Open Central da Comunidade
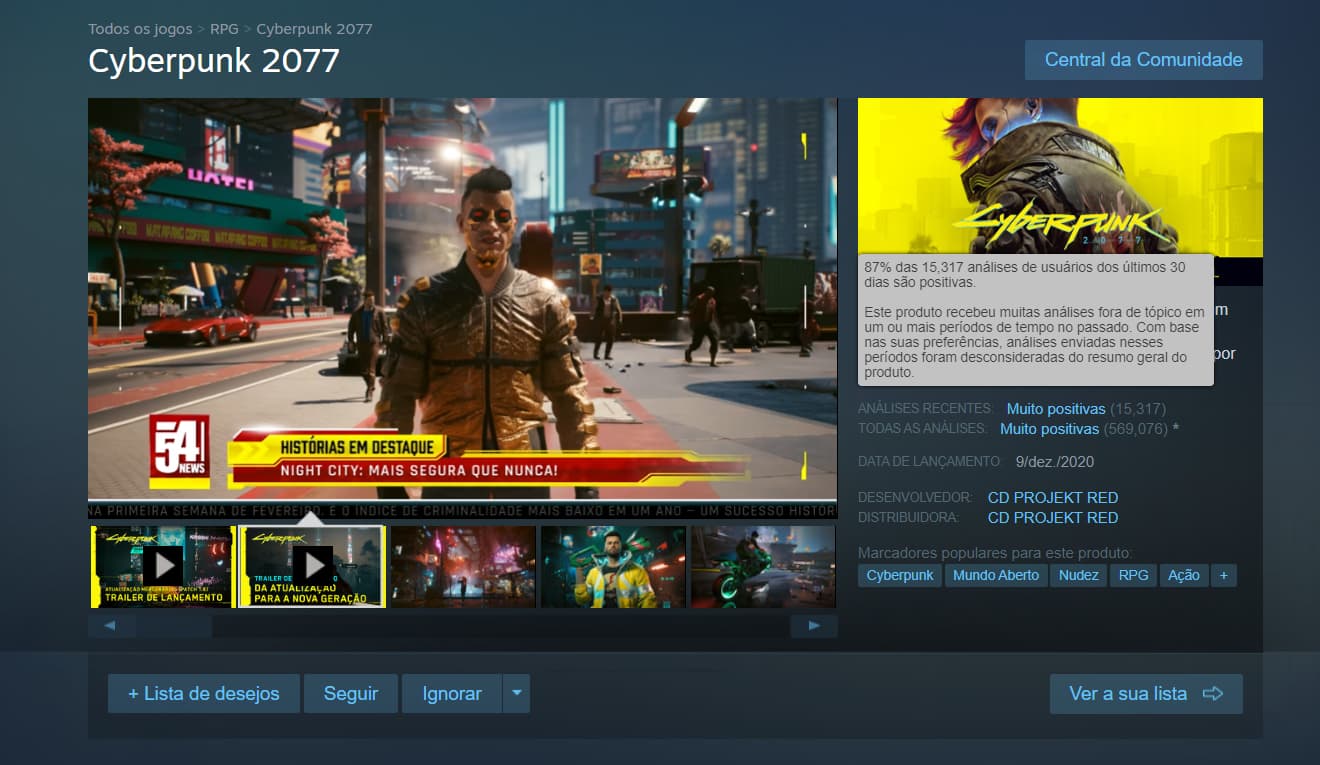This screenshot has height=765, width=1320. click(1143, 60)
